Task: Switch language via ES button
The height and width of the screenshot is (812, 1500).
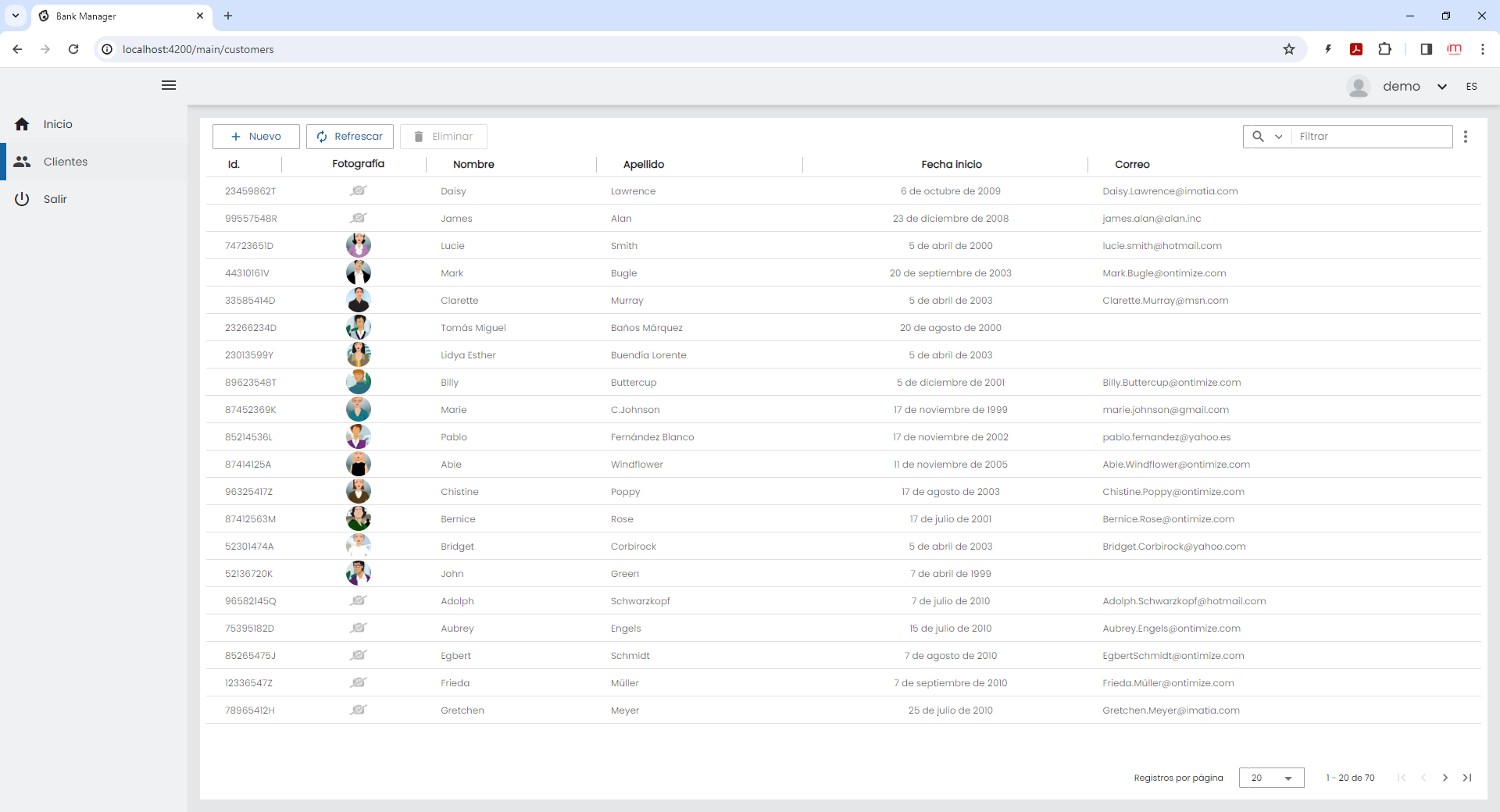Action: 1472,87
